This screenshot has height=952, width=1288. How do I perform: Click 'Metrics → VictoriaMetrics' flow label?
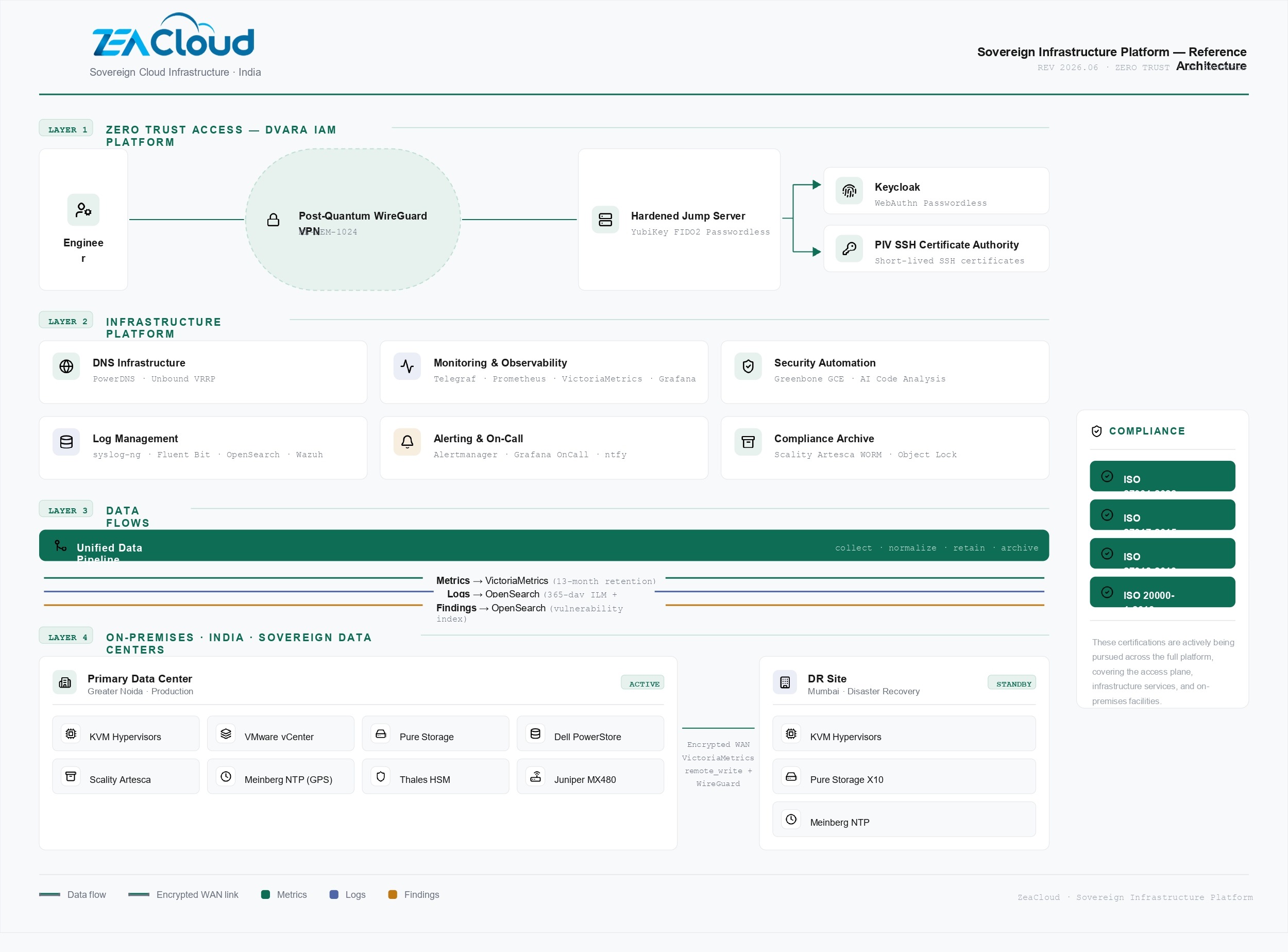[x=492, y=581]
